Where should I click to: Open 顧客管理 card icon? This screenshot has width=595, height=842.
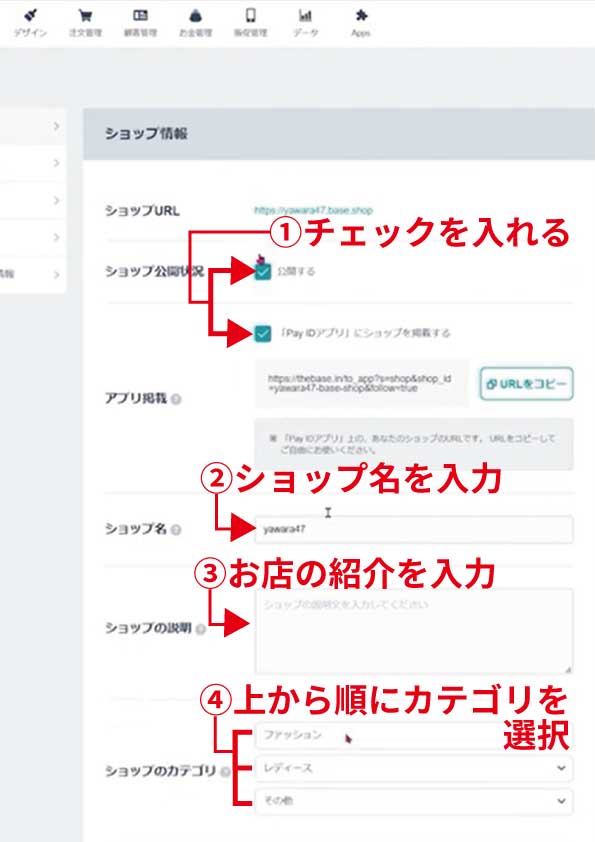(x=140, y=15)
